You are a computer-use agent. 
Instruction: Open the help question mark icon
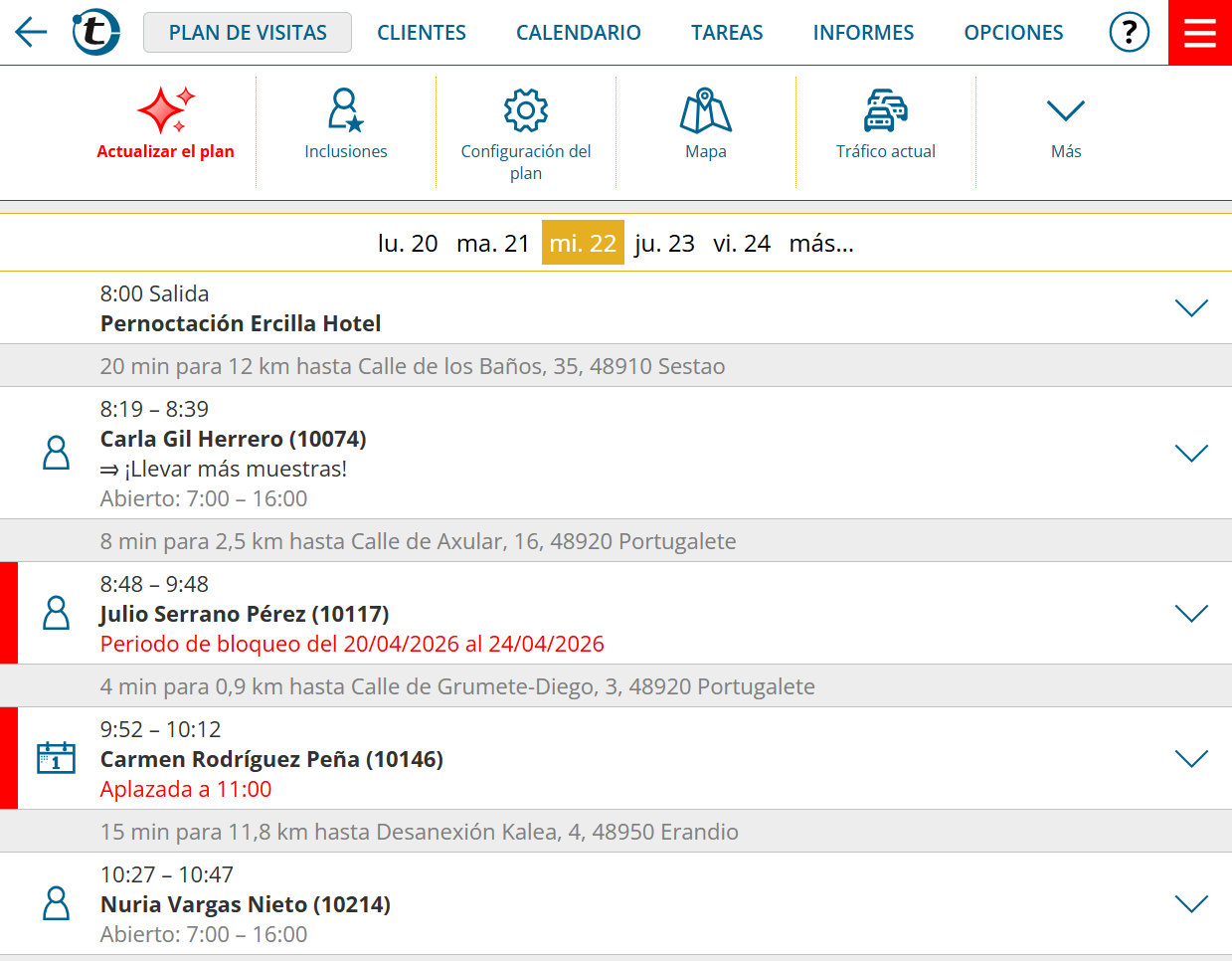coord(1129,33)
